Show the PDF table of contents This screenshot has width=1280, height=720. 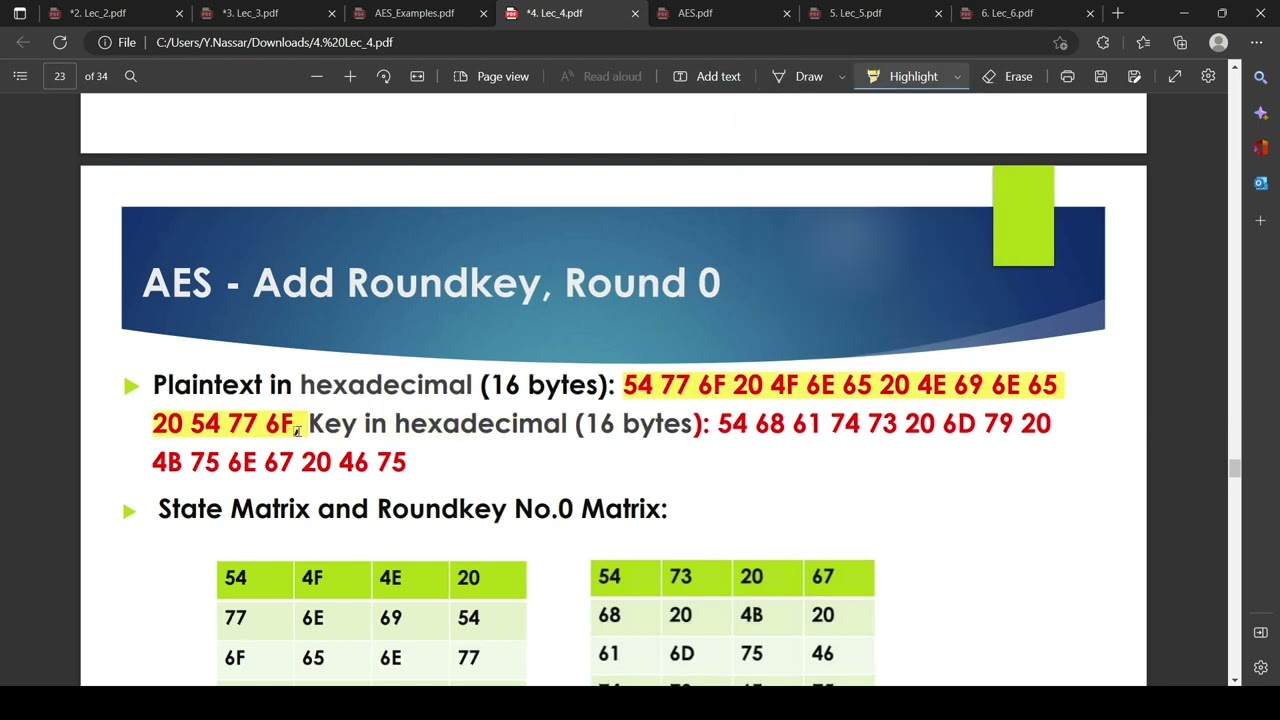pos(20,76)
